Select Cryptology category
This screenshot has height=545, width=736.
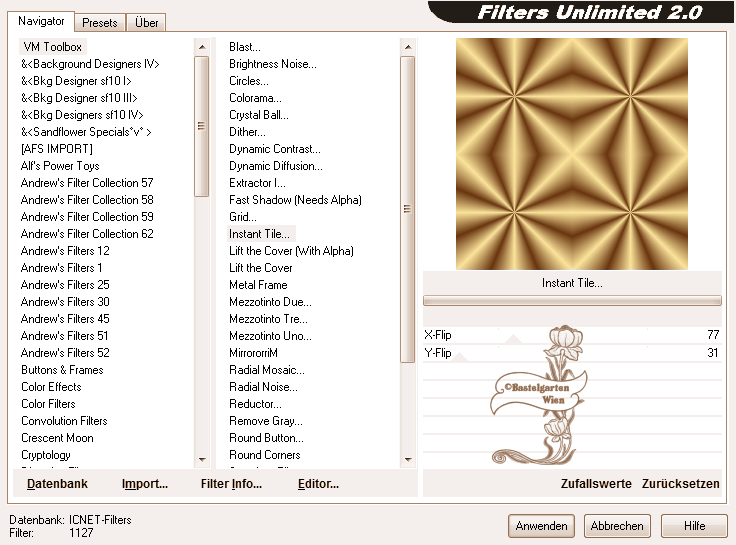coord(46,455)
